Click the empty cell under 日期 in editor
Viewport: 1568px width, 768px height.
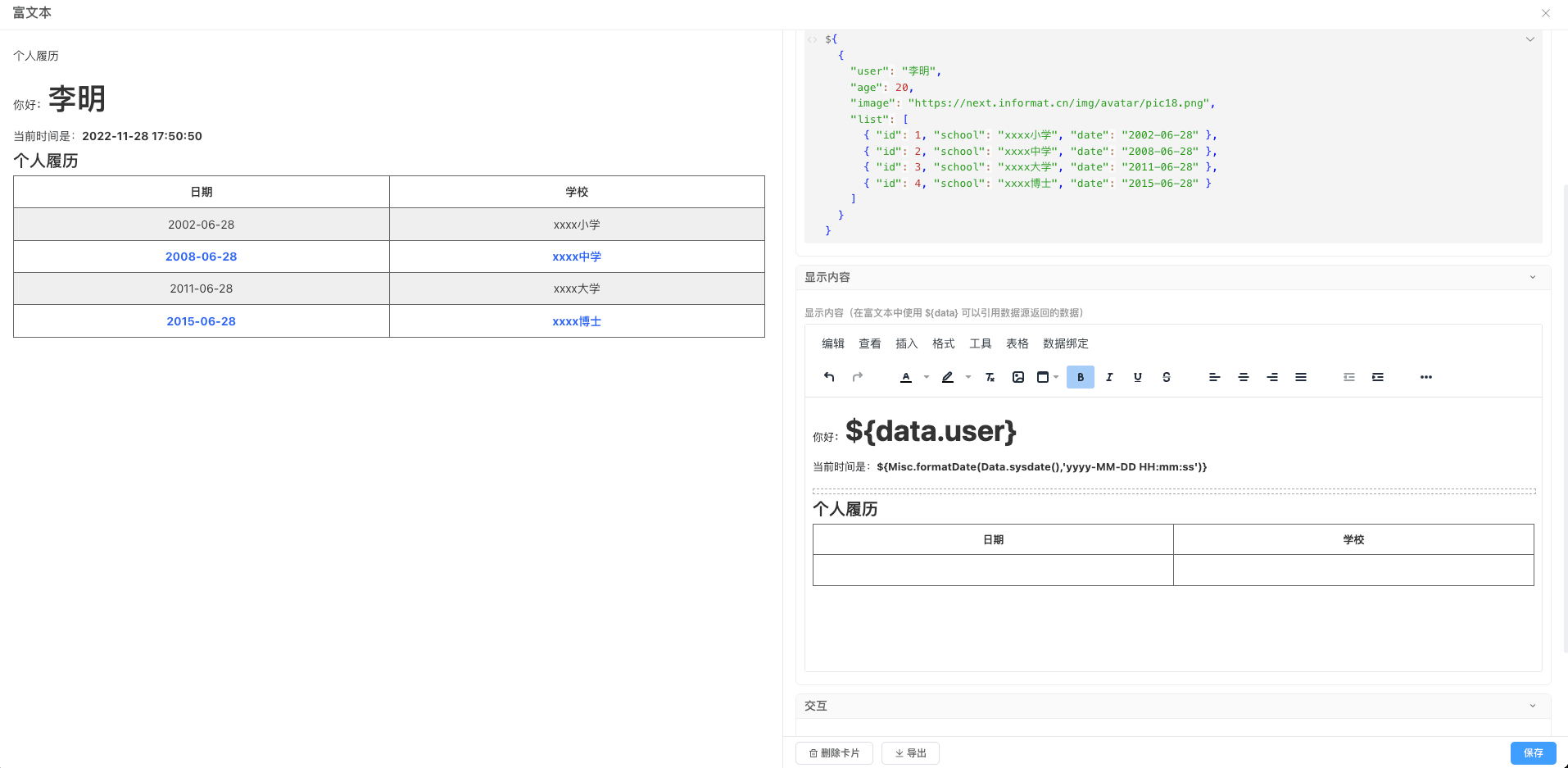(x=993, y=570)
